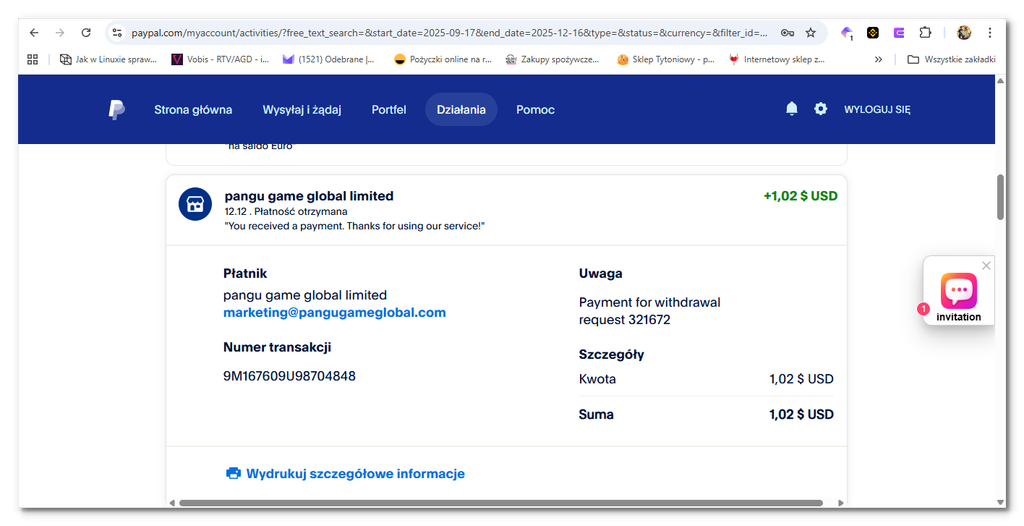The height and width of the screenshot is (526, 1024).
Task: Close the invitation popup
Action: click(986, 265)
